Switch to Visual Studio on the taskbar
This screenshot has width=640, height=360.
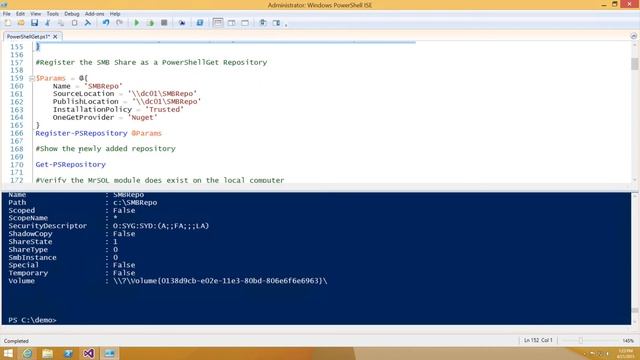89,353
